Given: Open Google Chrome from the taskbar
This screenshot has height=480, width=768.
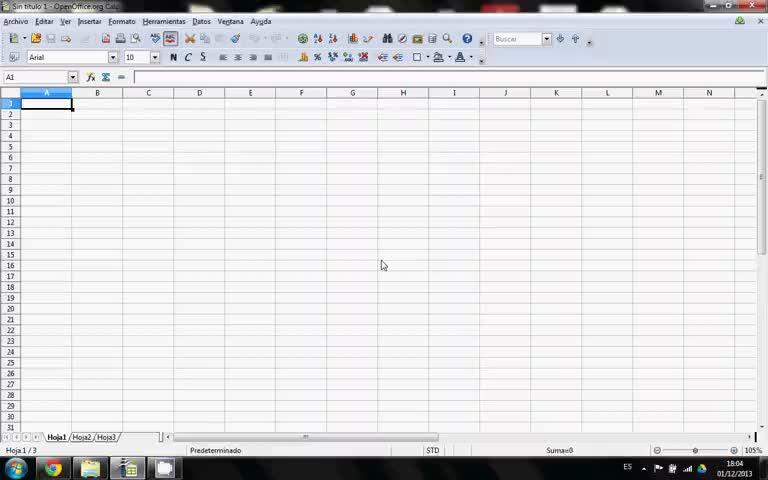Looking at the screenshot, I should coord(53,469).
